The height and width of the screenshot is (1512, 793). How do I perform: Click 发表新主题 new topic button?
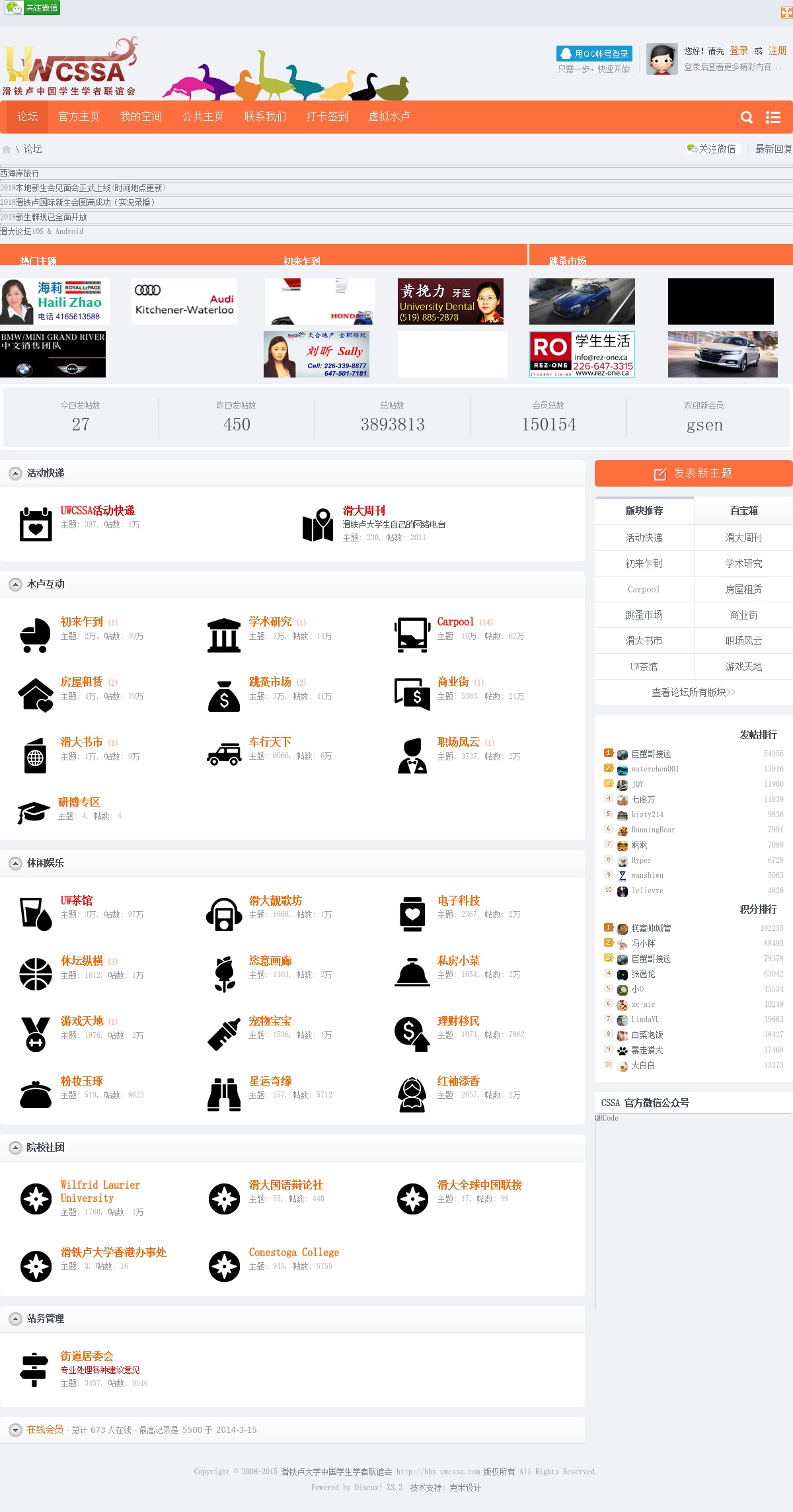pos(694,473)
